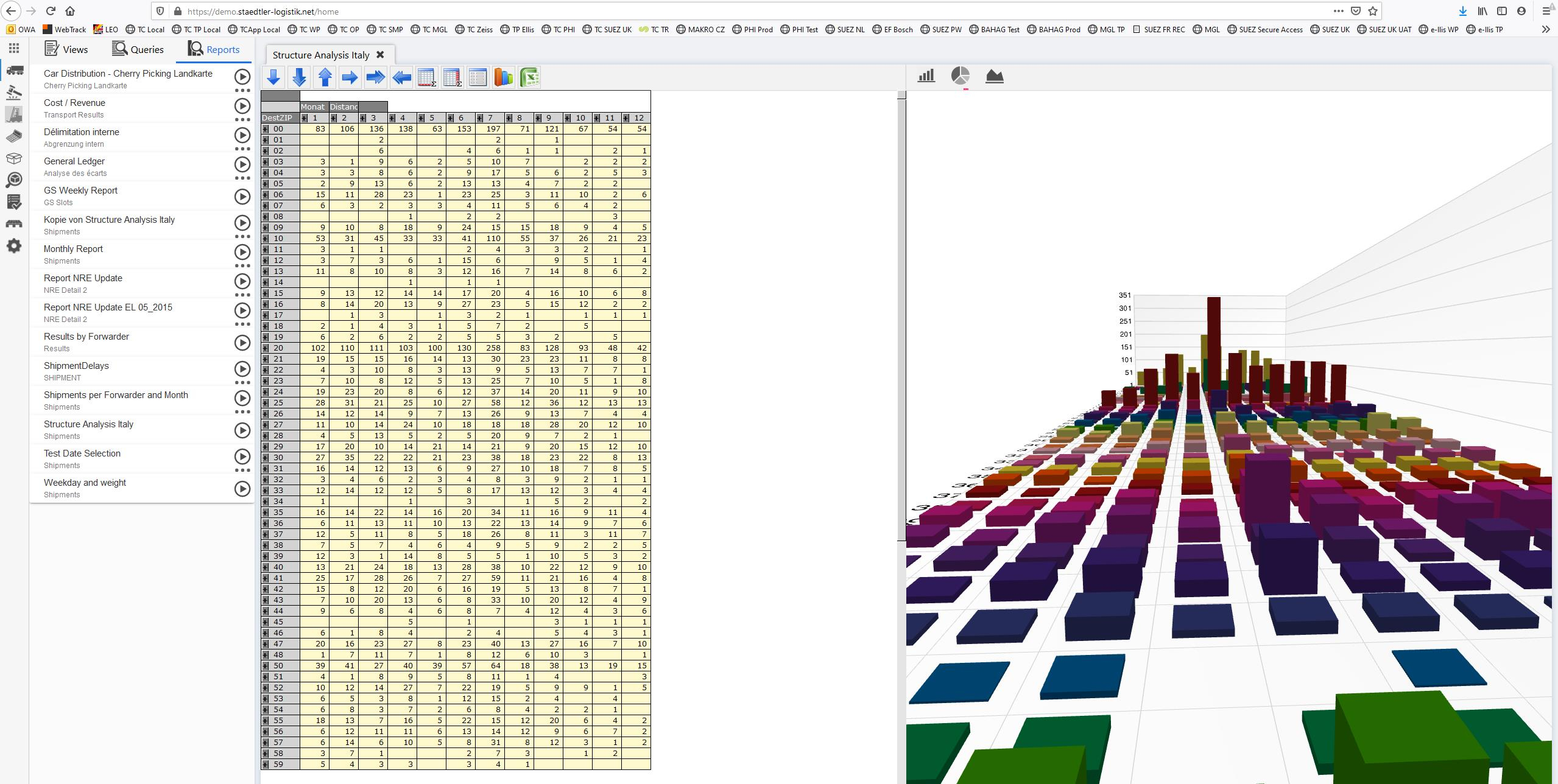This screenshot has height=784, width=1558.
Task: Switch to the Views tab
Action: 66,49
